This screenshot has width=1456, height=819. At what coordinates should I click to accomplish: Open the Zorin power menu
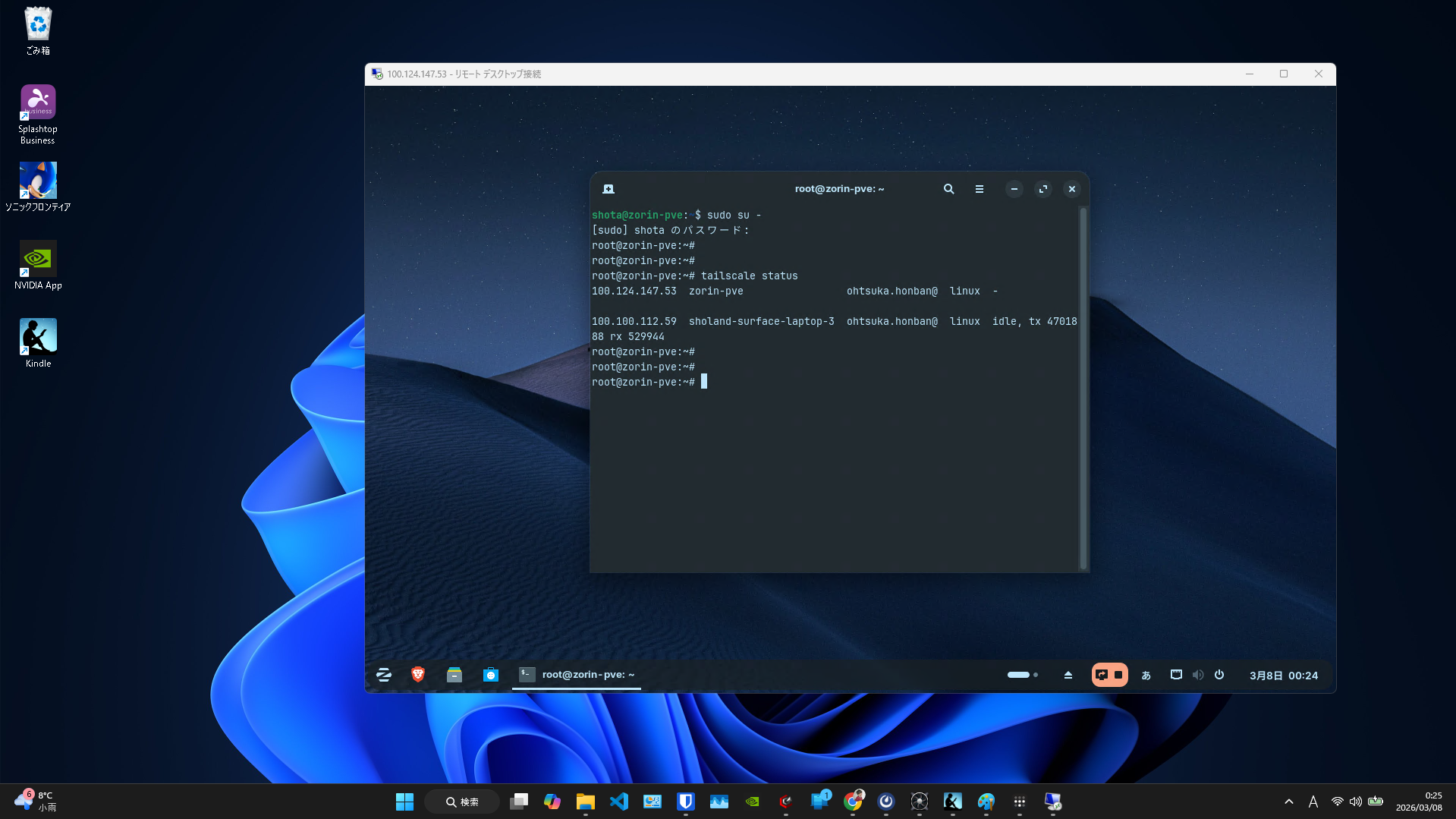[1219, 675]
